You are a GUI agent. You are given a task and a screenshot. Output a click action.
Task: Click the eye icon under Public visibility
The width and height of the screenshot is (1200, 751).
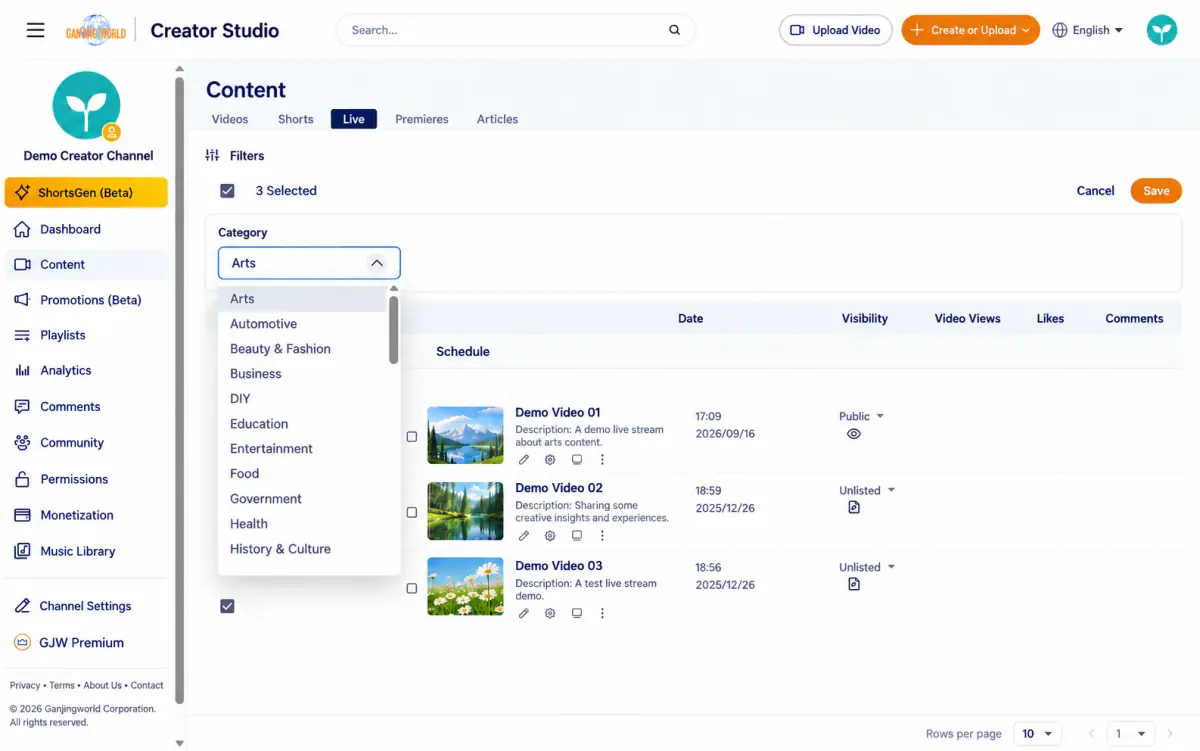[853, 434]
